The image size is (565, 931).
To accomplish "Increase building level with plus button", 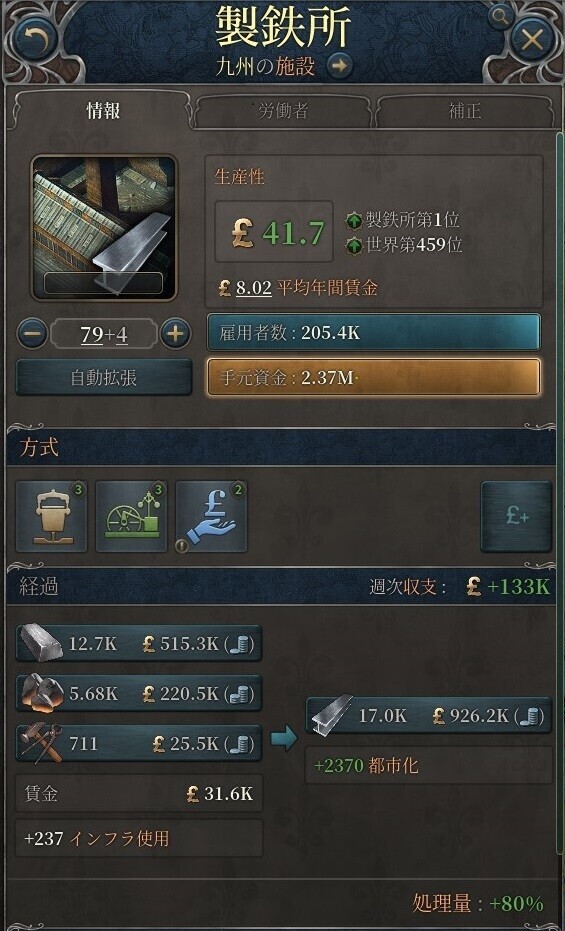I will point(174,335).
